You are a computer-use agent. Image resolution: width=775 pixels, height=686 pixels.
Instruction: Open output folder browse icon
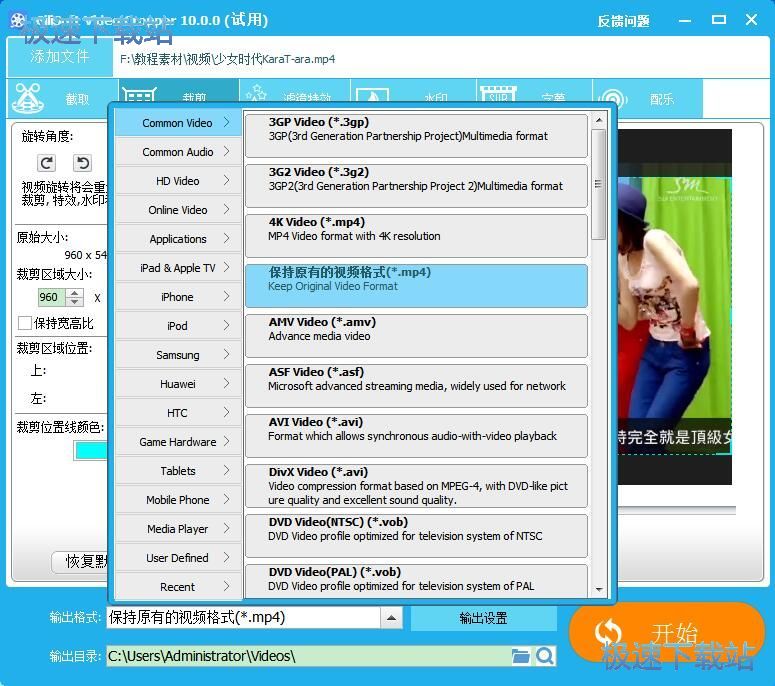(x=520, y=656)
